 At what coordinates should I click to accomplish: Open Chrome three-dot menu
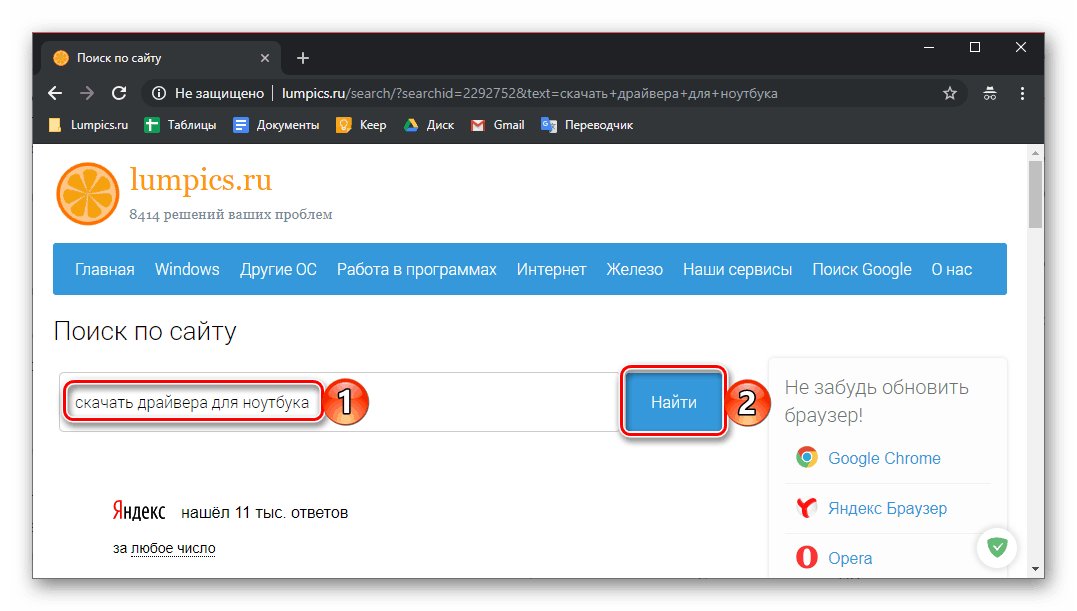[1022, 93]
